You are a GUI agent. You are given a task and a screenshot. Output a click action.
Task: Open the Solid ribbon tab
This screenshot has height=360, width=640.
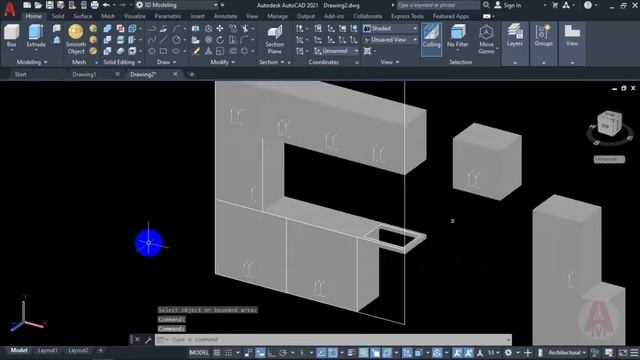point(58,16)
